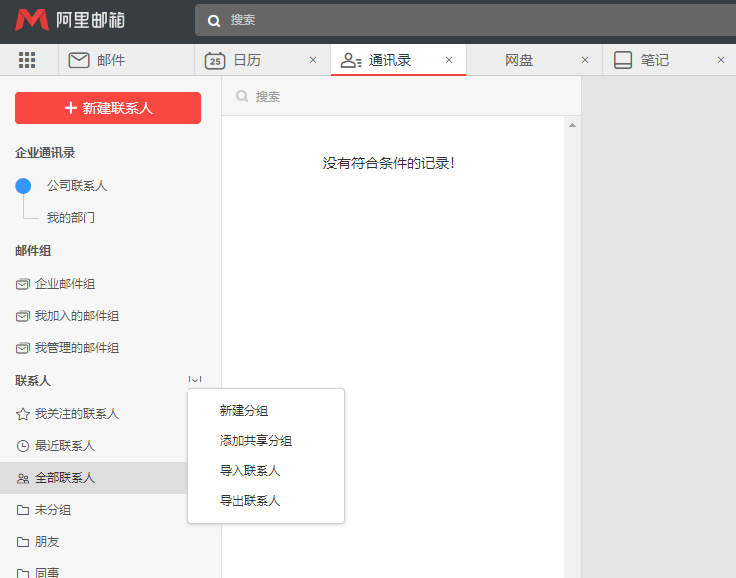Click the notes notebook icon

click(623, 60)
